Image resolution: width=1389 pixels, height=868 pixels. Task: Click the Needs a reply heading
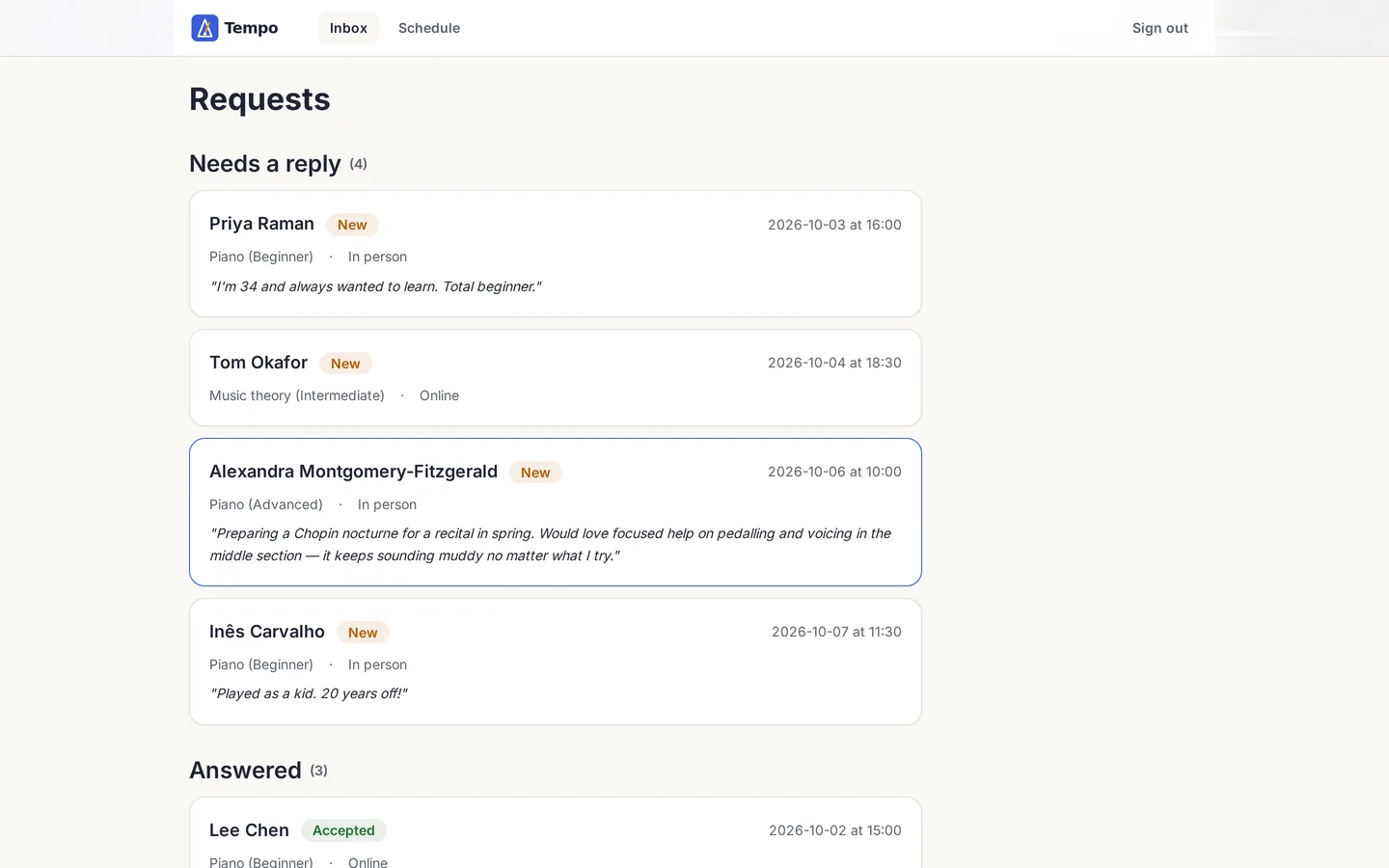point(265,164)
